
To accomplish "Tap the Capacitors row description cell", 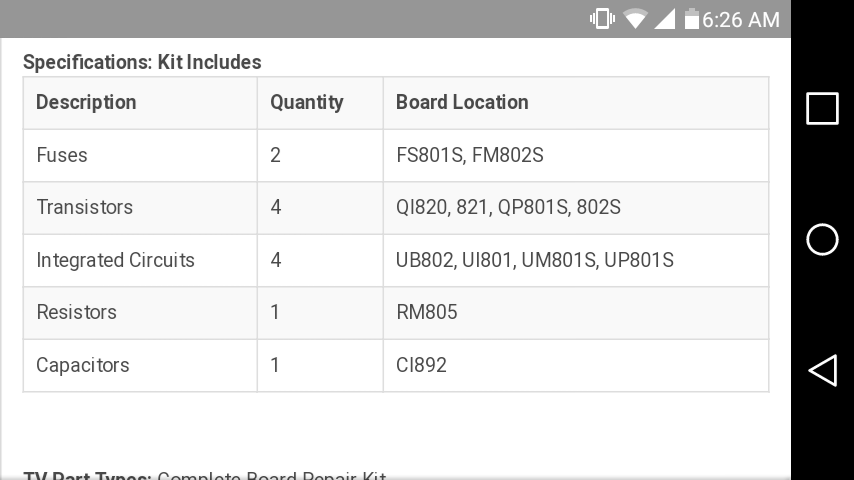I will [x=83, y=365].
